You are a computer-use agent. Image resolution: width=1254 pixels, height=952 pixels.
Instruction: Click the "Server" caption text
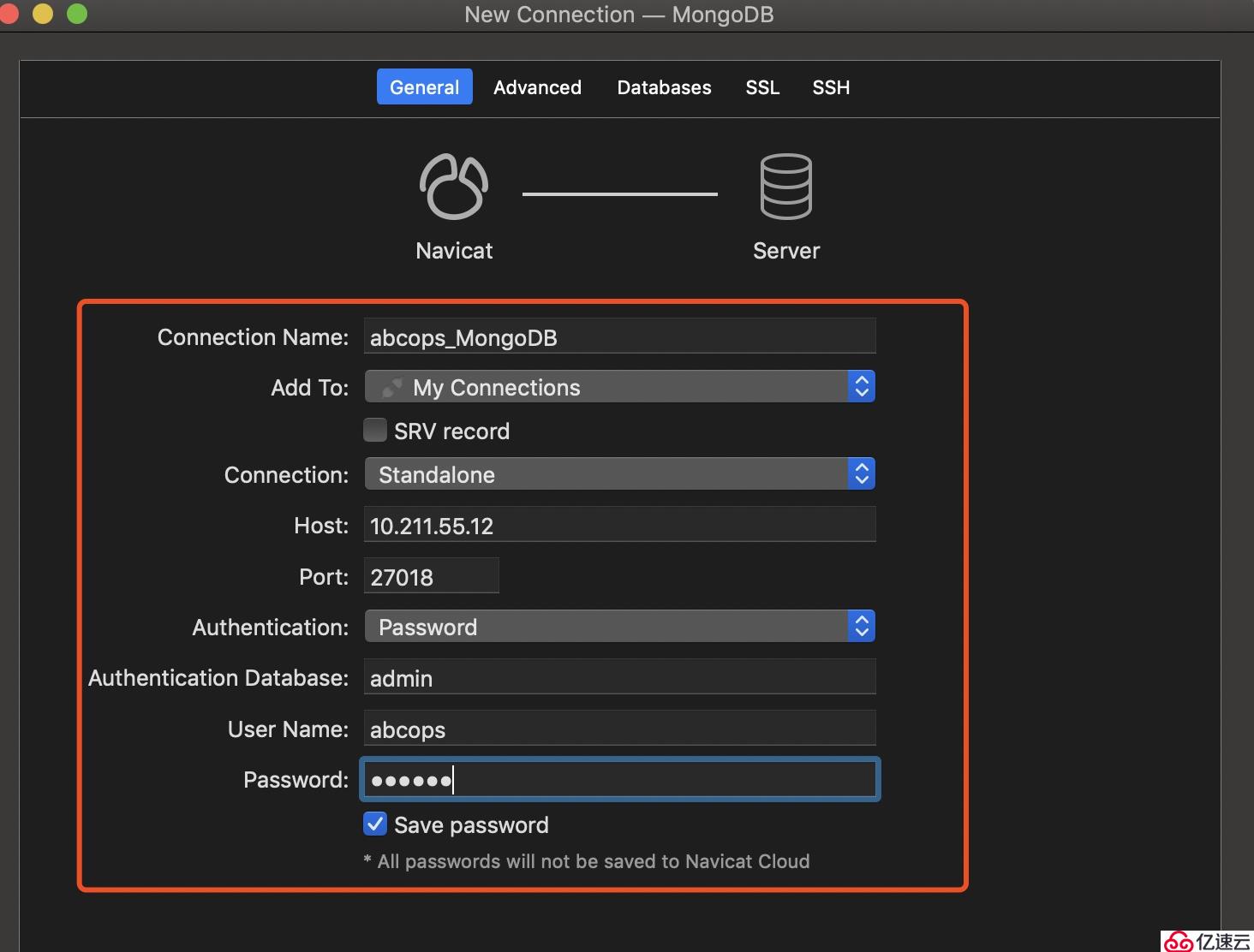coord(786,251)
